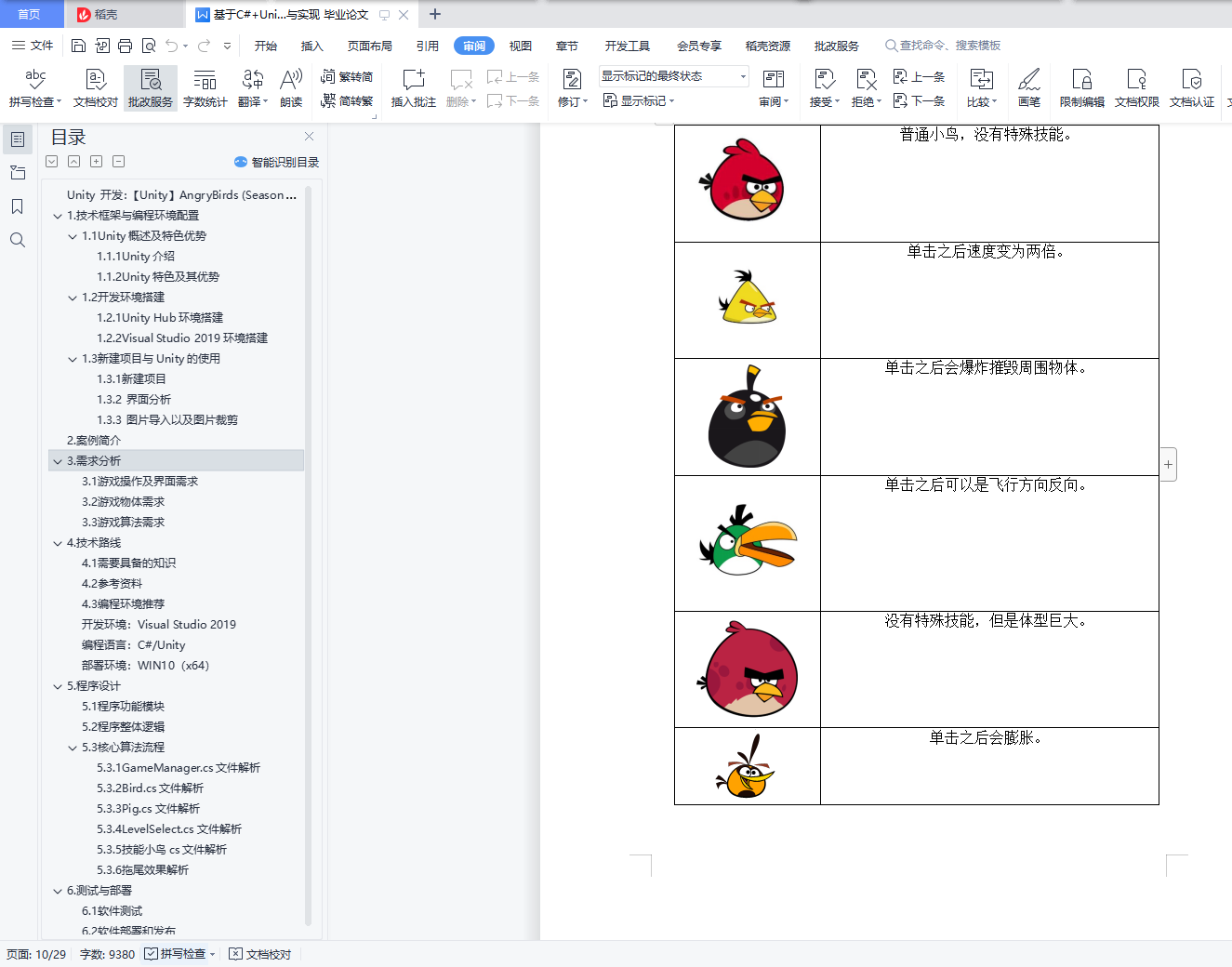The height and width of the screenshot is (967, 1232).
Task: Switch to the 引用 tab
Action: [x=428, y=46]
